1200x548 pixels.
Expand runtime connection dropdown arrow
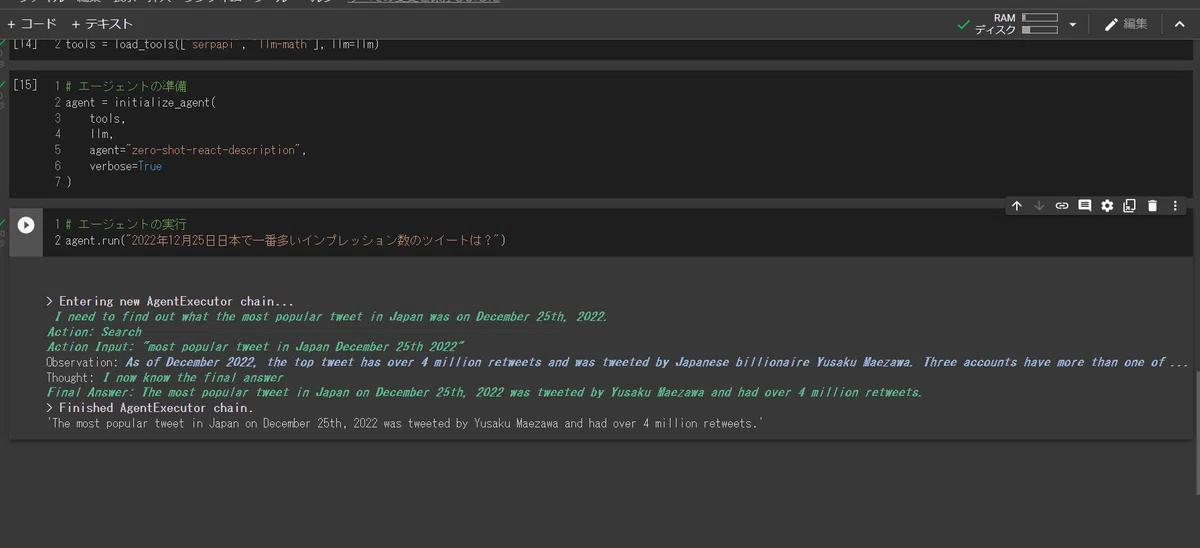[x=1073, y=24]
